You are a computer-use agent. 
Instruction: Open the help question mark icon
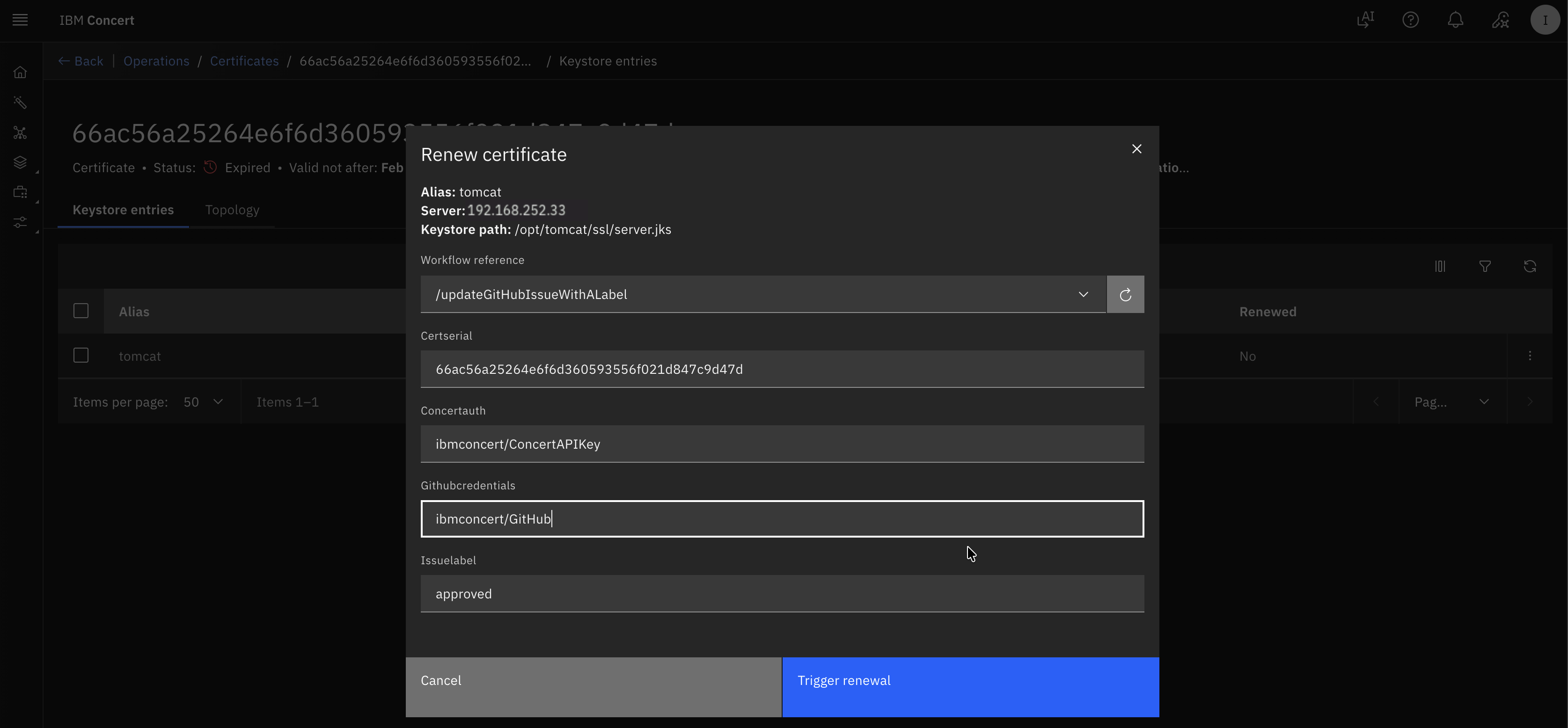(1410, 20)
